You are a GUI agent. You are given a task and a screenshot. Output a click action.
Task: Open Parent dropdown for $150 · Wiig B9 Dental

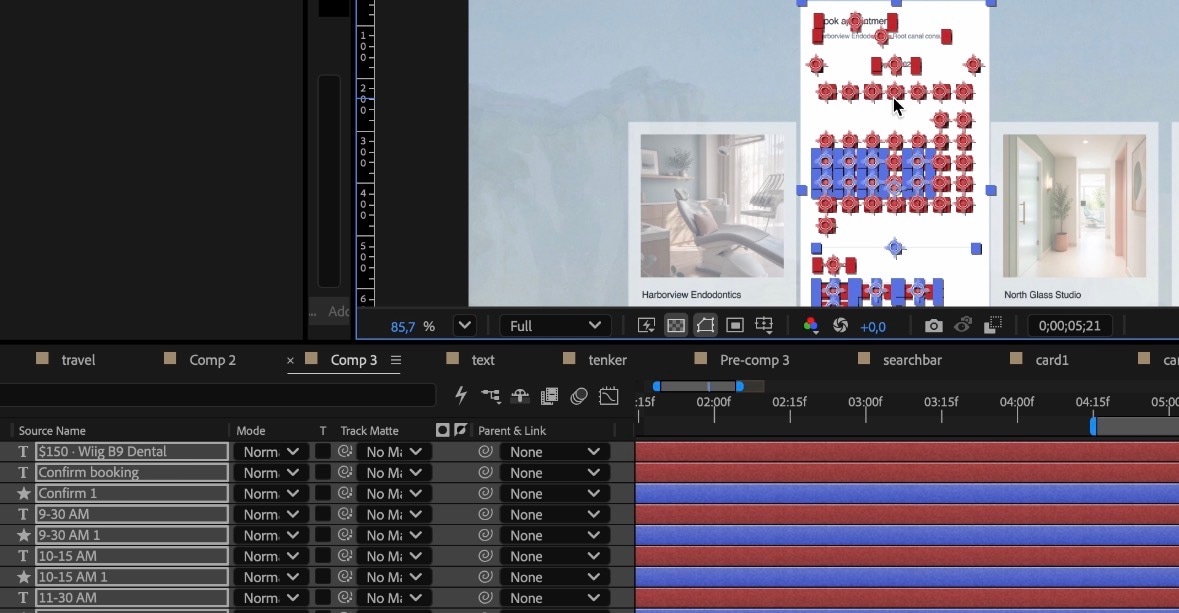pyautogui.click(x=555, y=451)
